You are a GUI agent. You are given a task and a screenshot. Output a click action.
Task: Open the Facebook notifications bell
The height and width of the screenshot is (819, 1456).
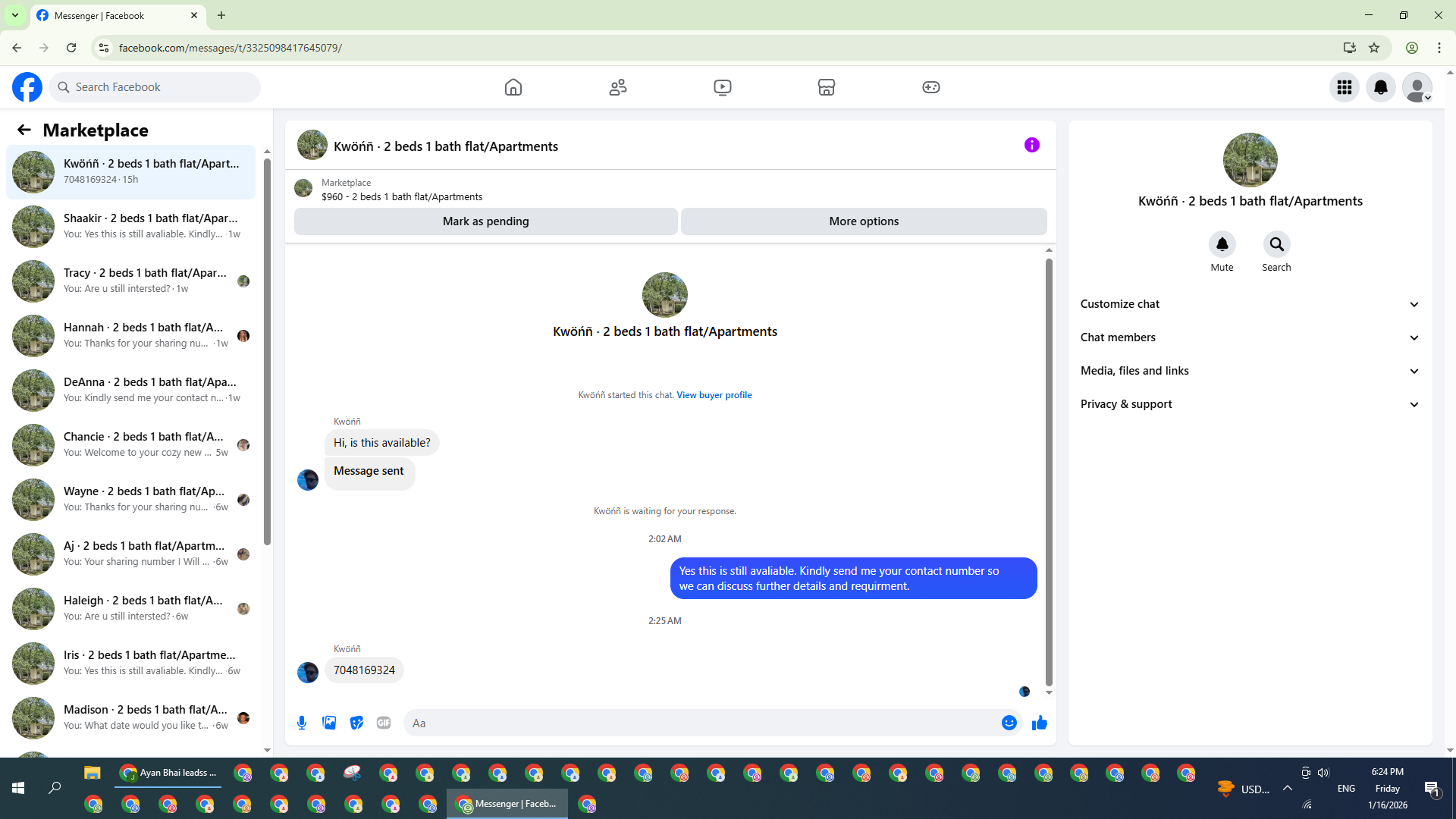tap(1380, 87)
